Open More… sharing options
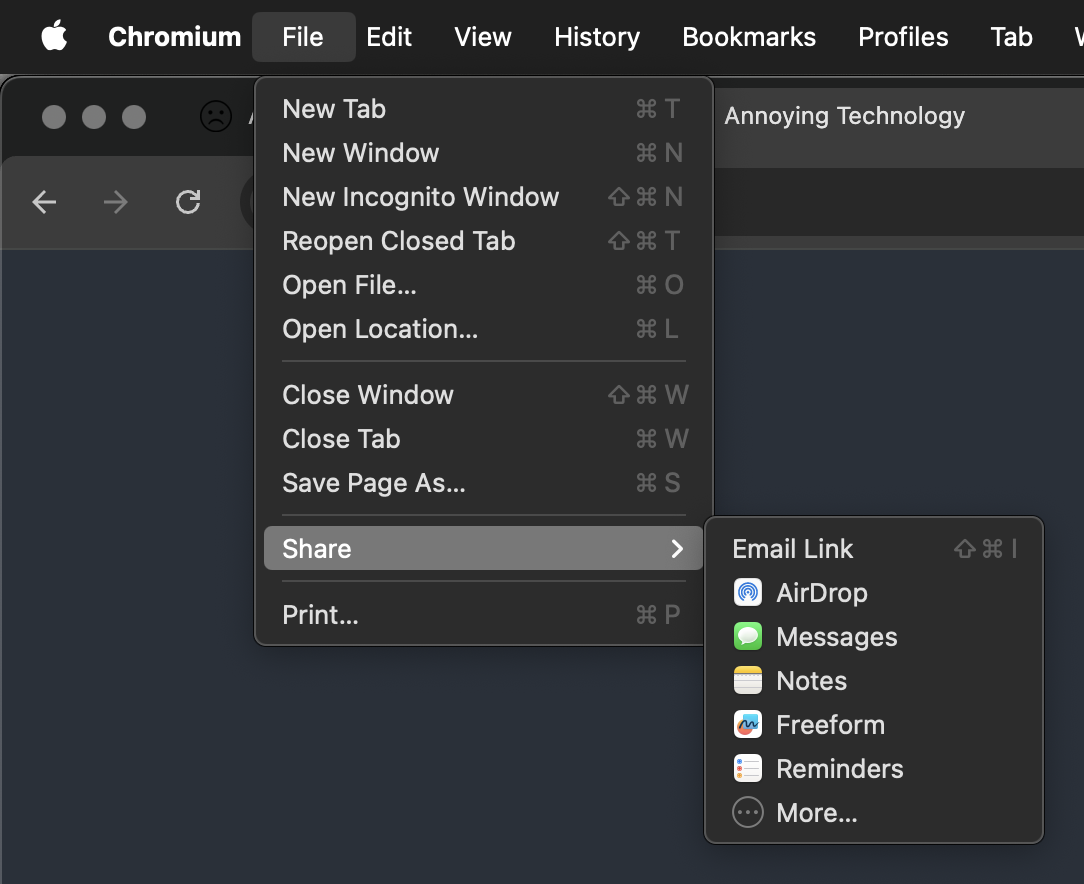This screenshot has width=1084, height=884. tap(873, 813)
